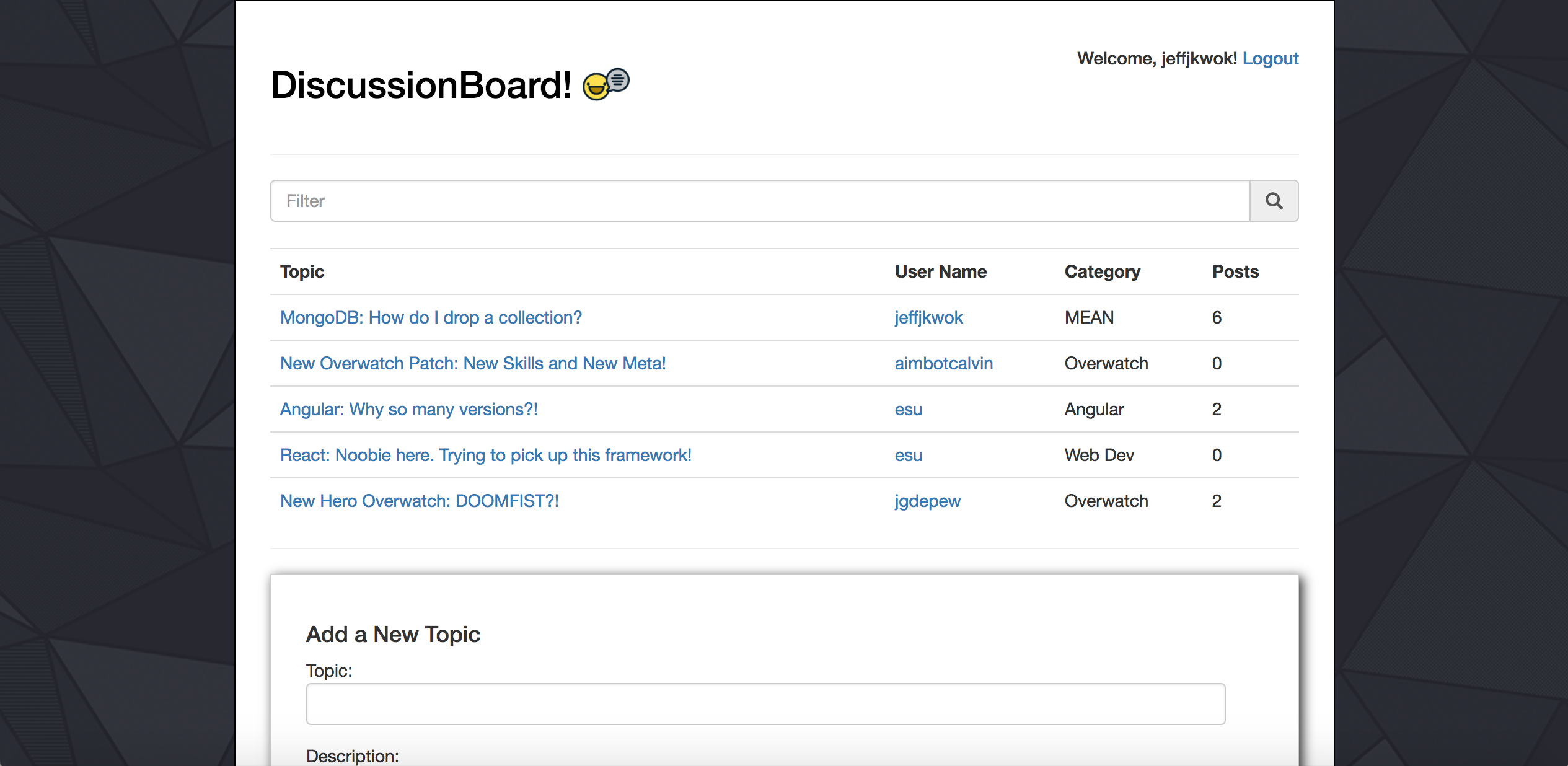This screenshot has height=766, width=1568.
Task: Click the User Name column header
Action: [940, 271]
